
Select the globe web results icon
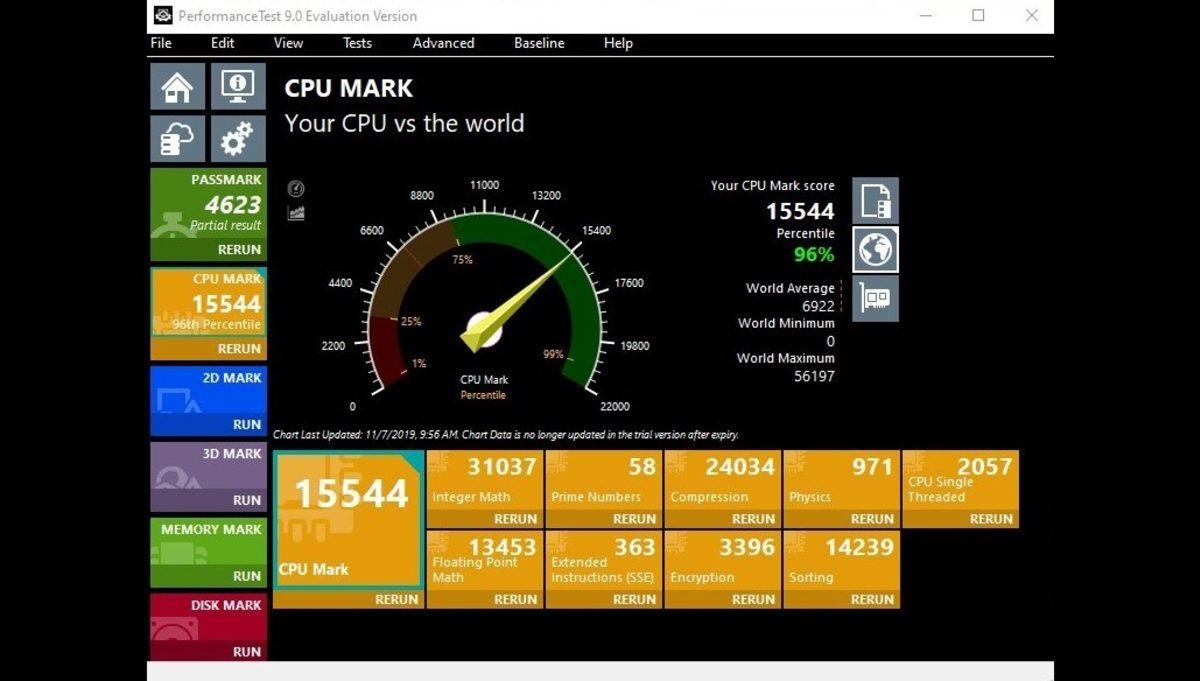click(x=875, y=250)
